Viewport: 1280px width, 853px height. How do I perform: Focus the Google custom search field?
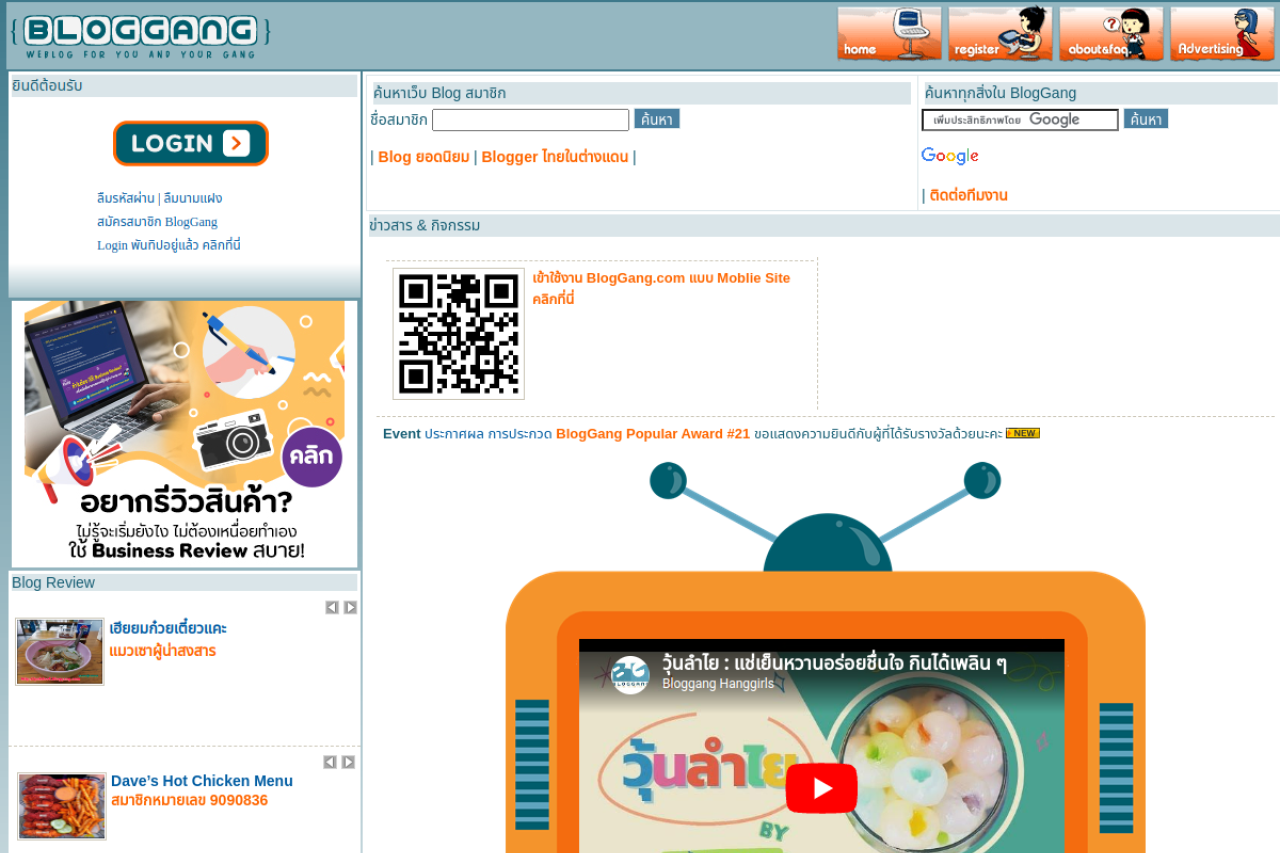[1020, 120]
